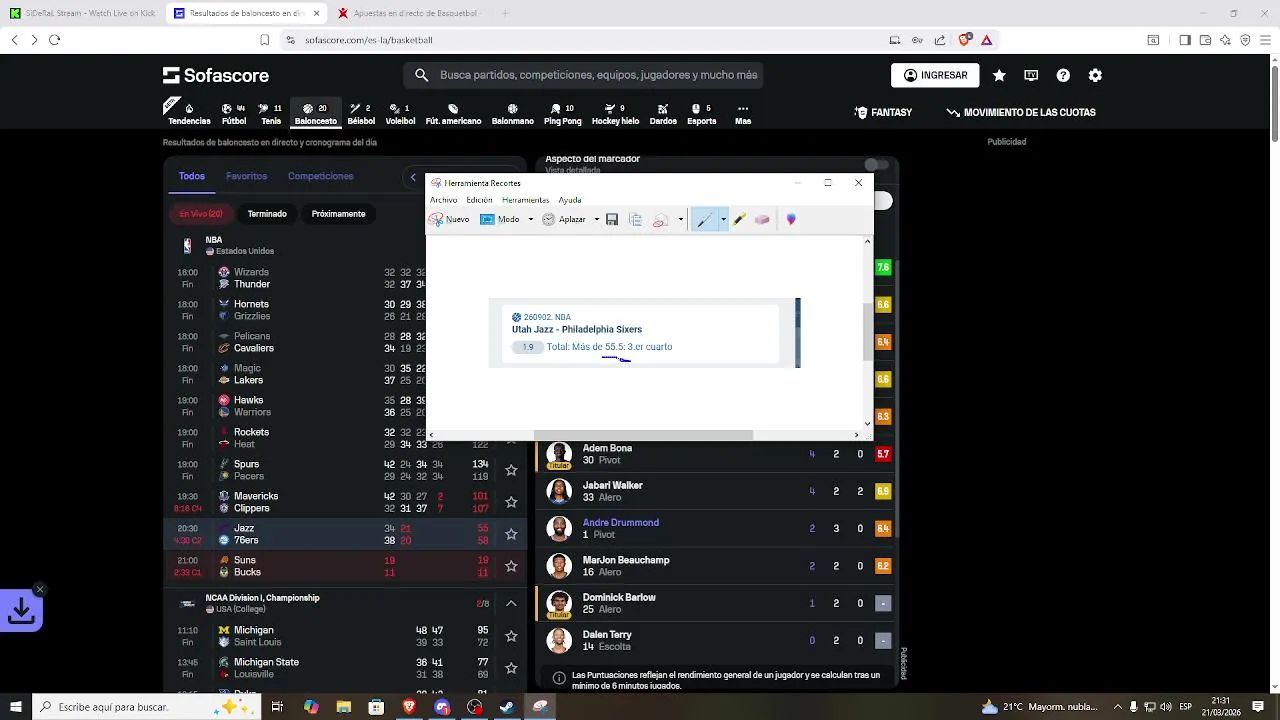
Task: Open the Hockey hielo category
Action: pyautogui.click(x=615, y=114)
